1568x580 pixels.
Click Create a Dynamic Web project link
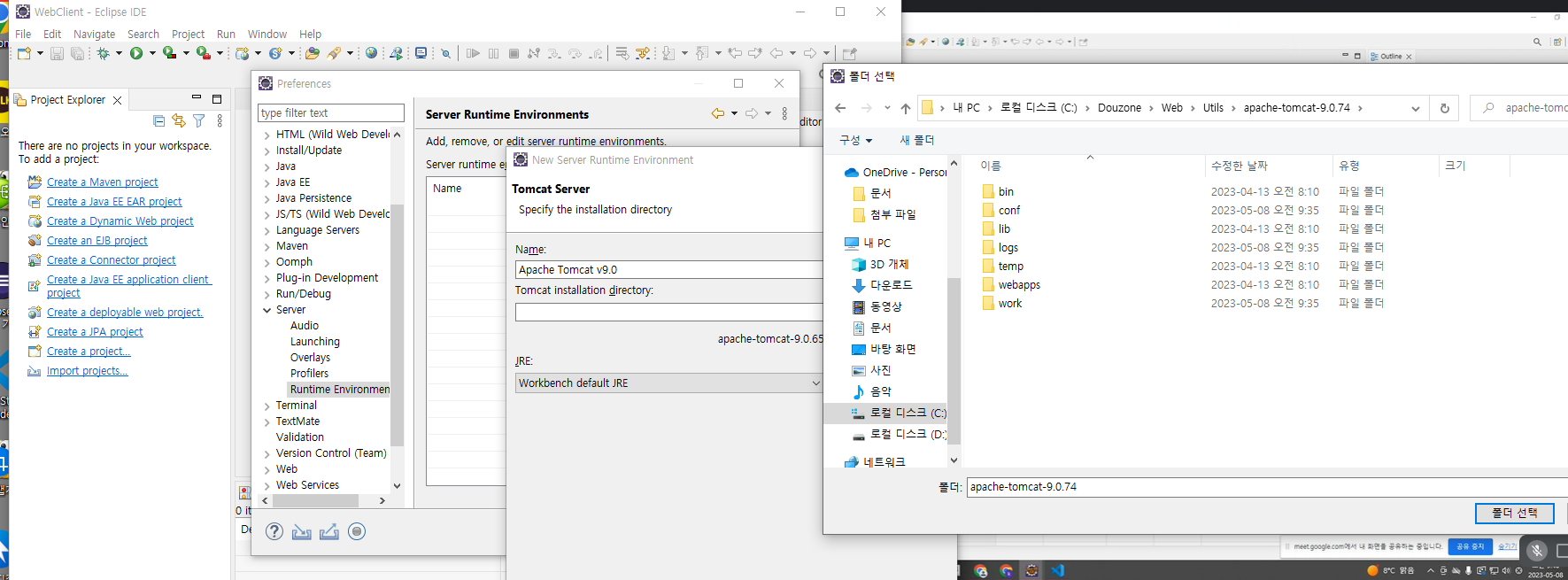point(120,220)
